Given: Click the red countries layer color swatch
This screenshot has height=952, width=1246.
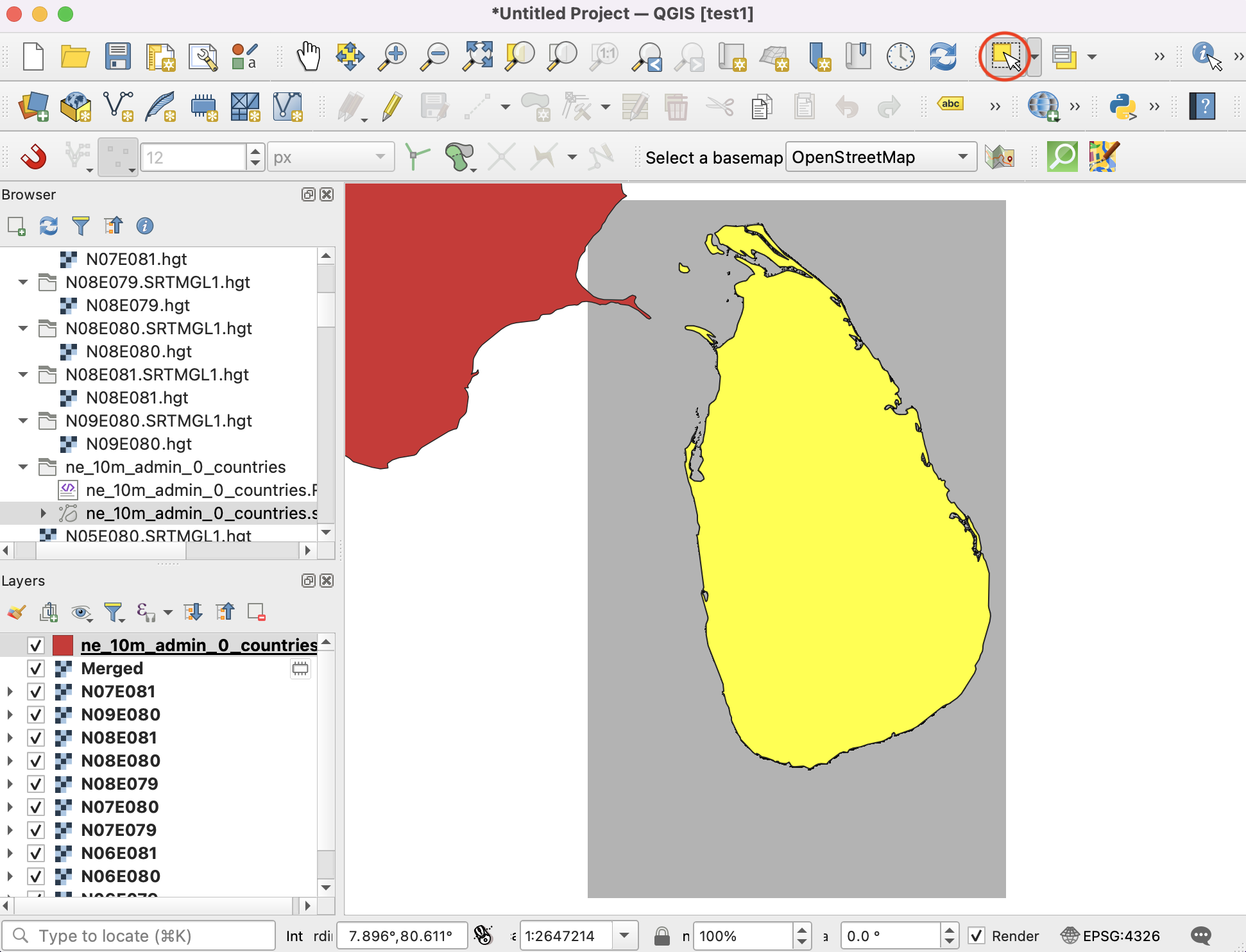Looking at the screenshot, I should pos(63,645).
